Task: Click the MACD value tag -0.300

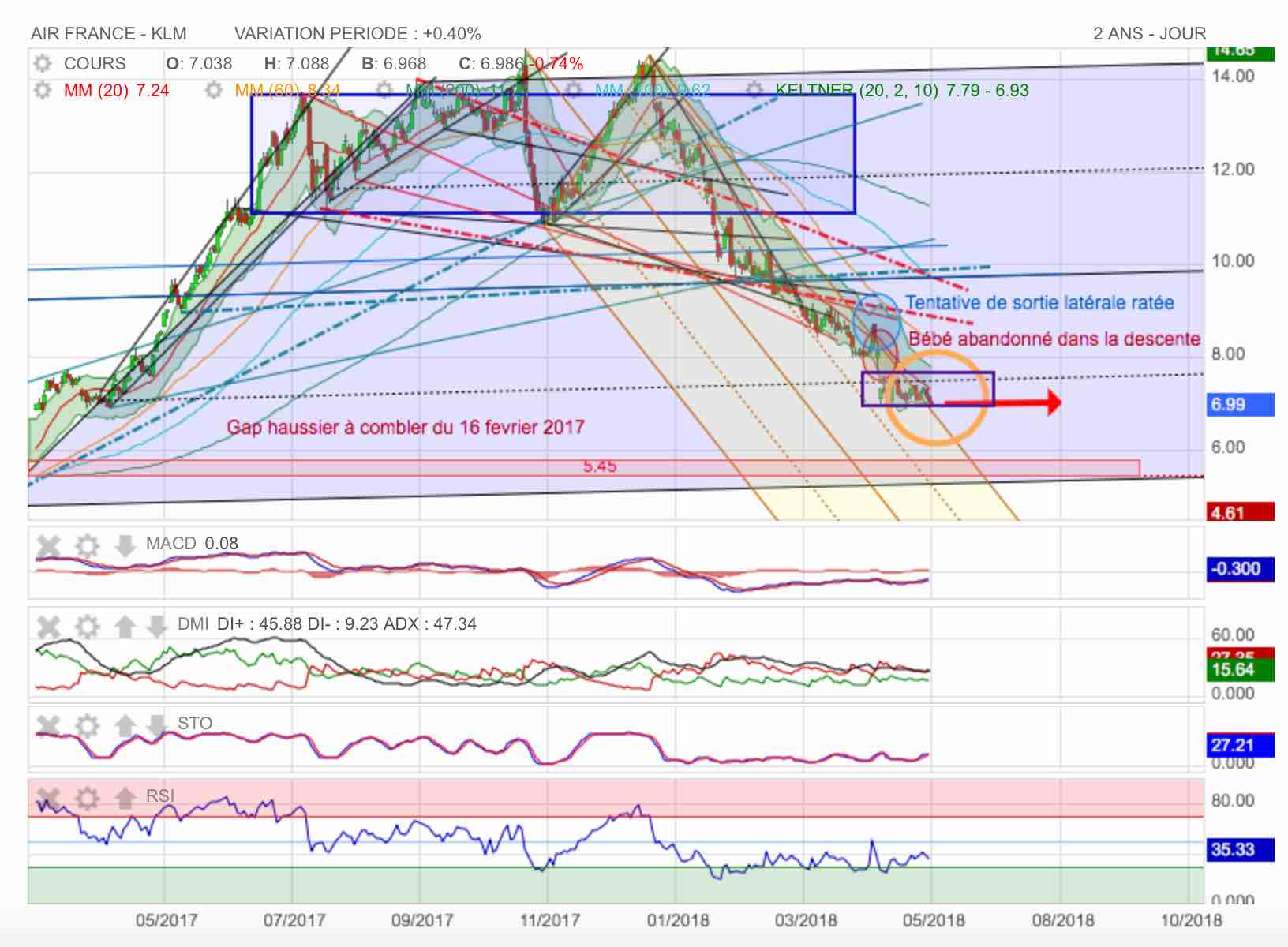Action: coord(1240,569)
